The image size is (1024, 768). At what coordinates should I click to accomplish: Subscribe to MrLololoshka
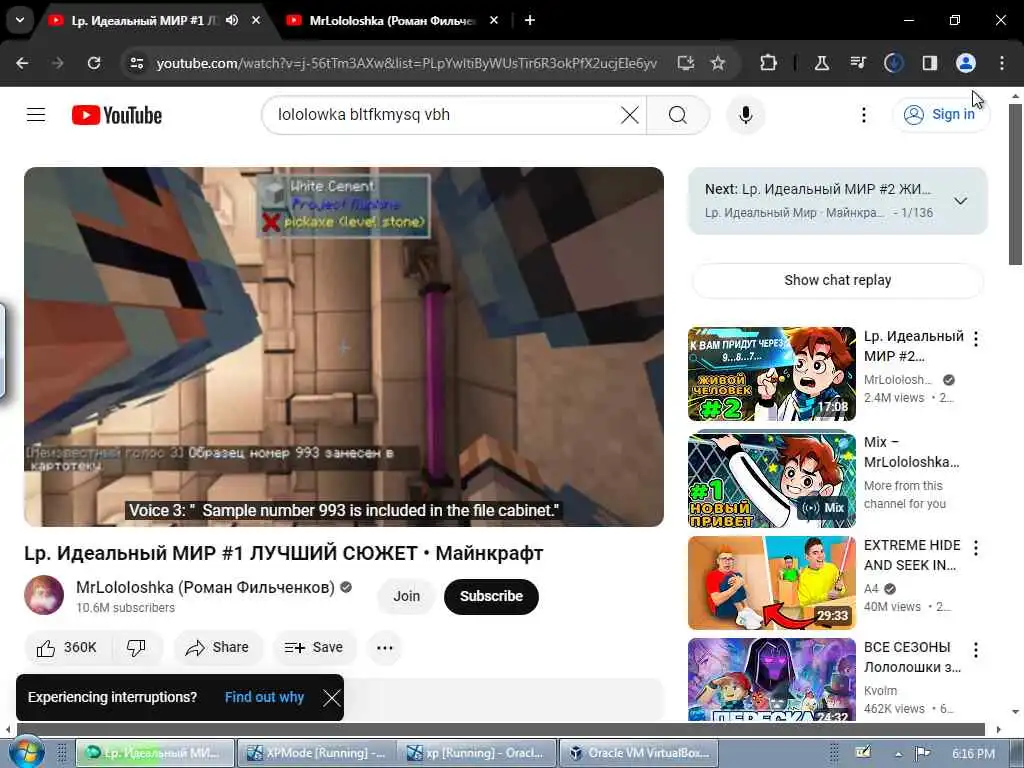point(491,596)
